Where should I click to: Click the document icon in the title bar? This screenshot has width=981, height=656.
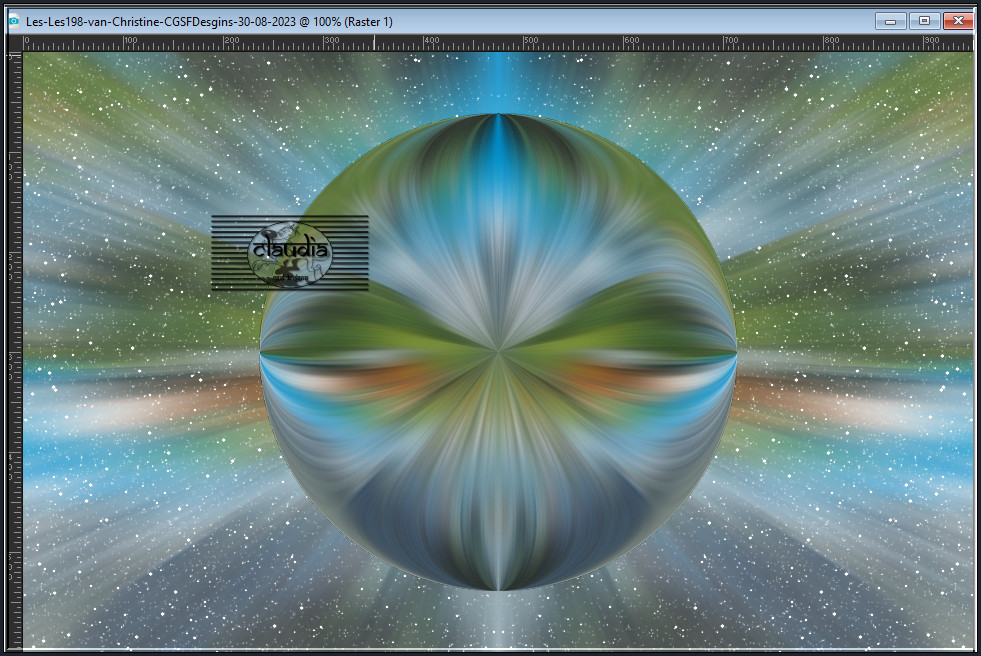tap(13, 22)
